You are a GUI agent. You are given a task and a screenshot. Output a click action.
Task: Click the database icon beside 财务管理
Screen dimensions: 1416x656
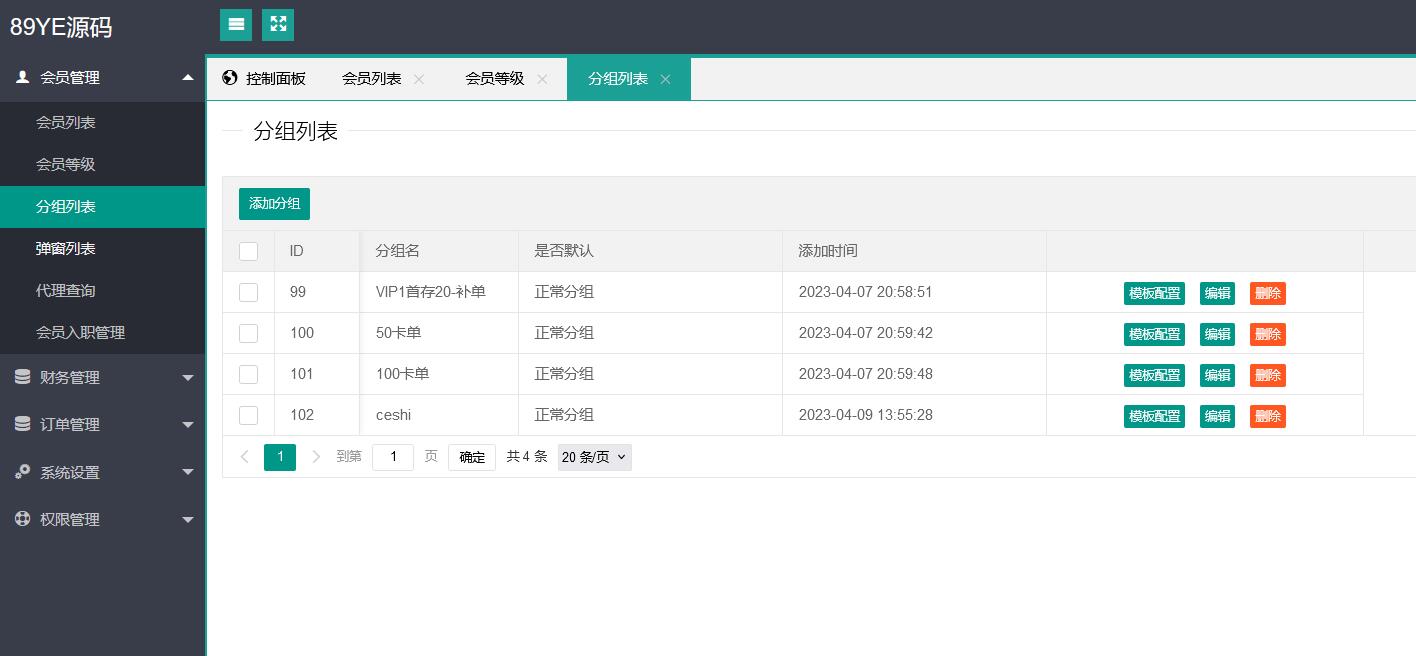tap(22, 377)
